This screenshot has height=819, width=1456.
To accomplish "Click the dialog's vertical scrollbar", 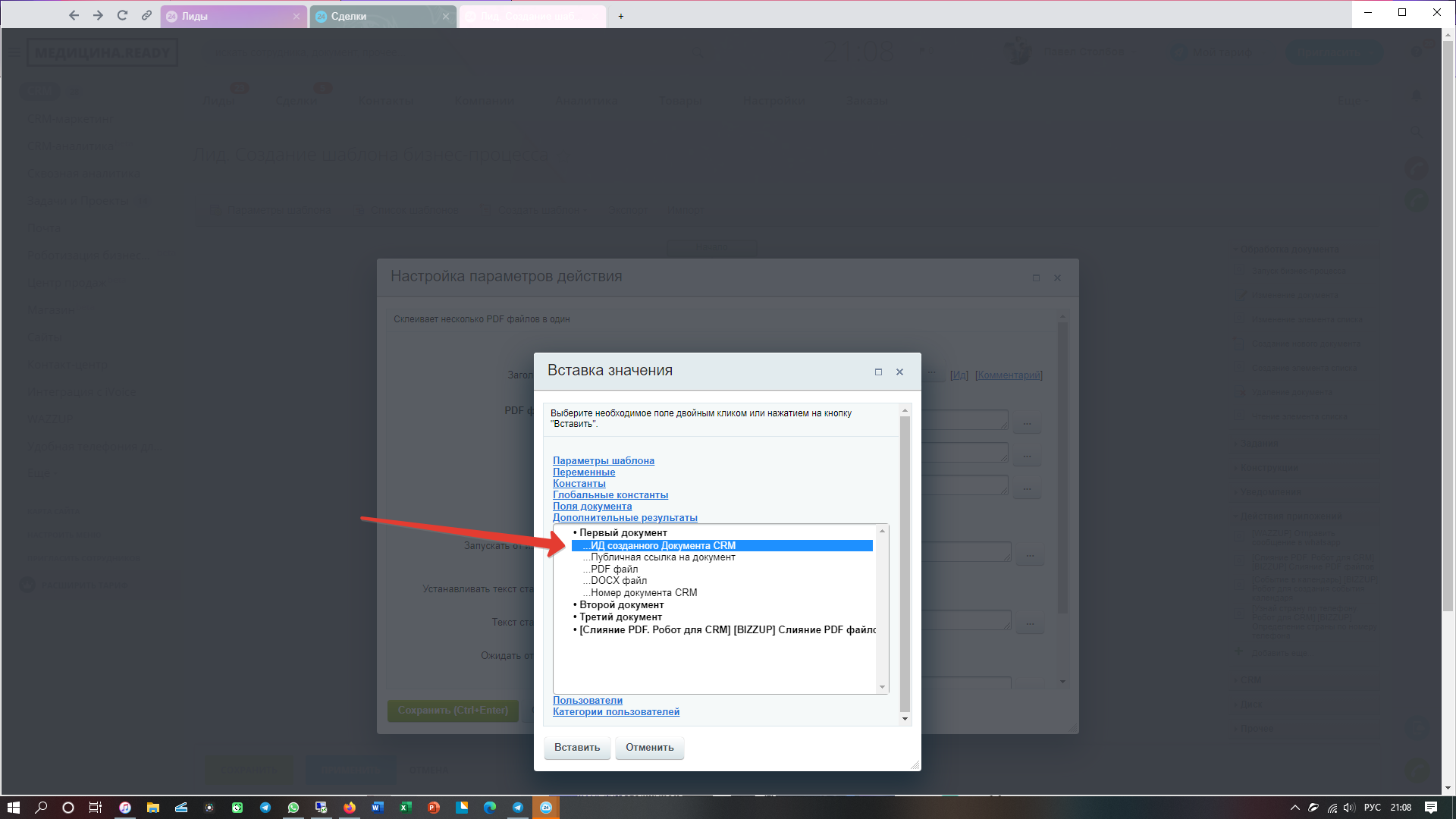I will (x=904, y=564).
